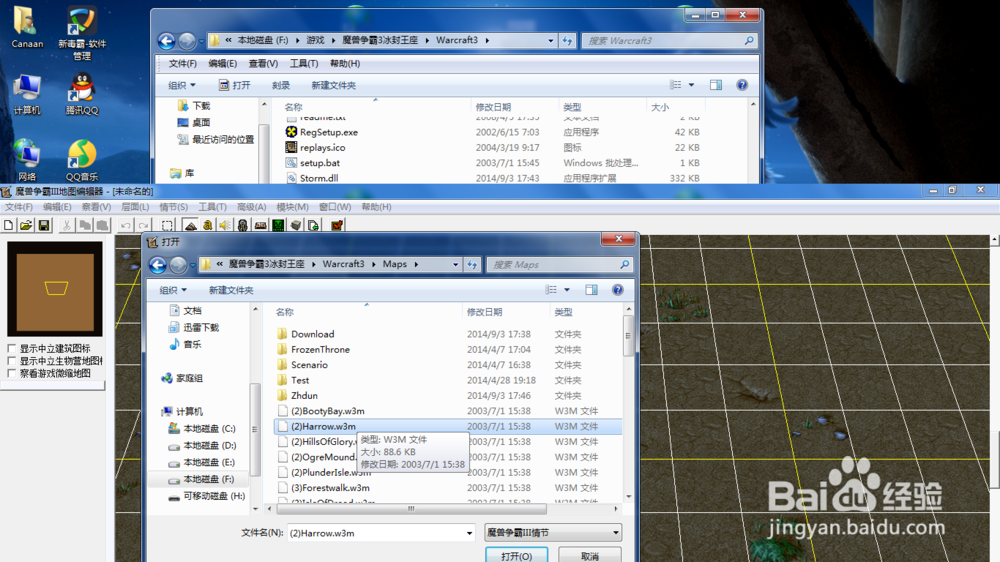Open the 查看(V) menu in Explorer window
This screenshot has width=1000, height=562.
263,63
